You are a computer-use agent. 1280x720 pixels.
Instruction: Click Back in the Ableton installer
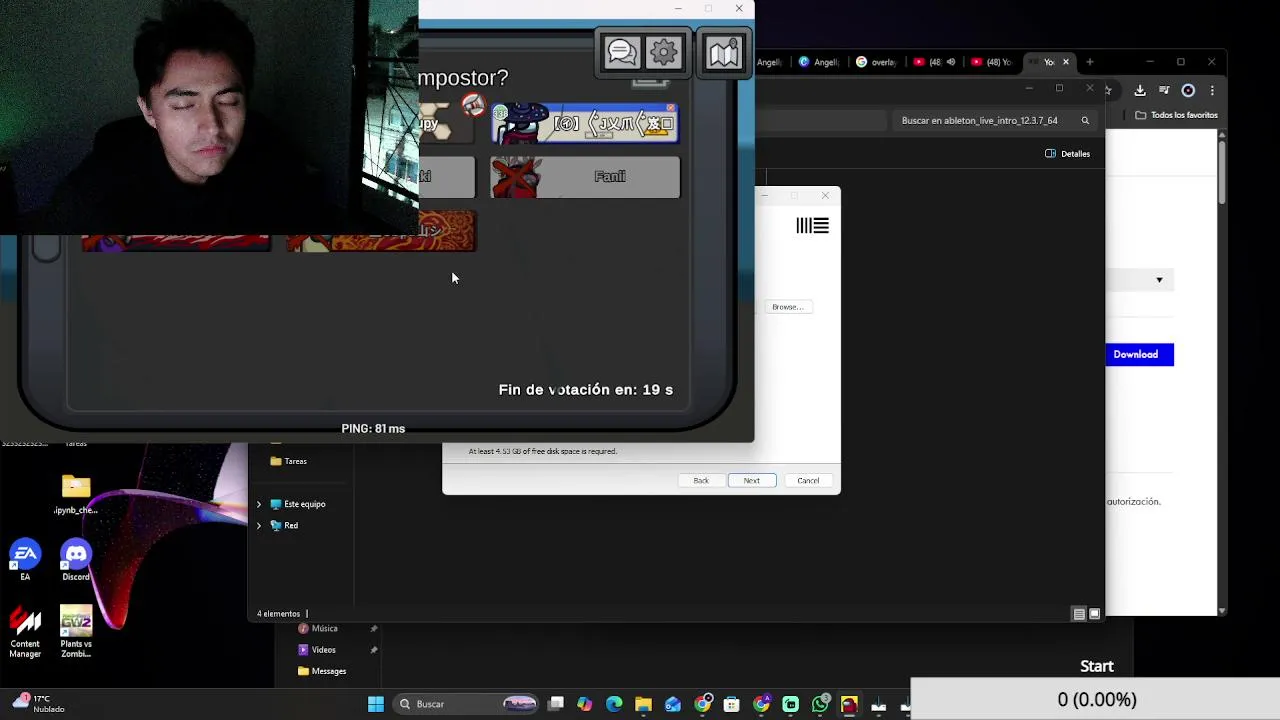701,481
